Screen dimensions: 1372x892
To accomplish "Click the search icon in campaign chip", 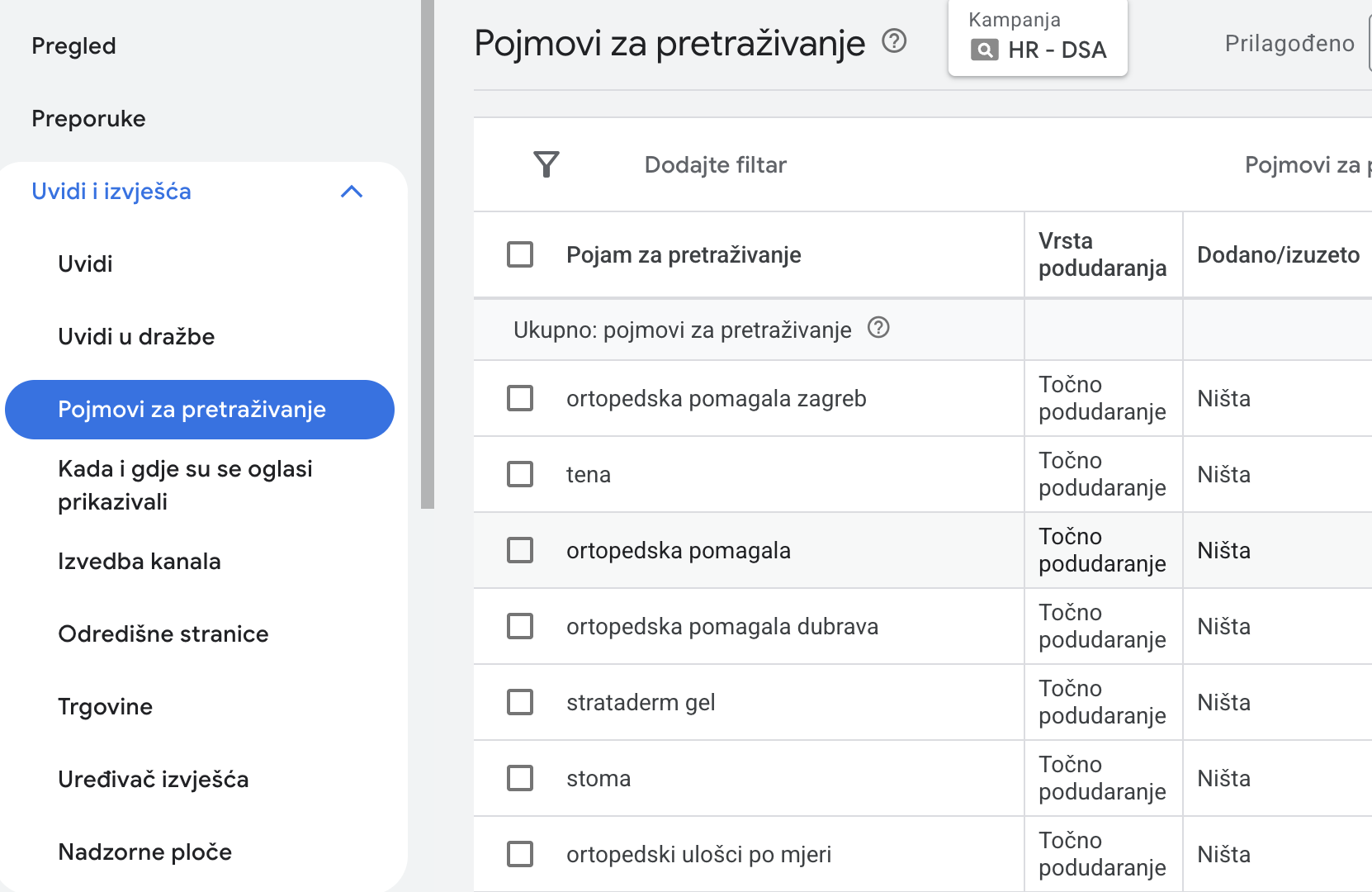I will [984, 50].
